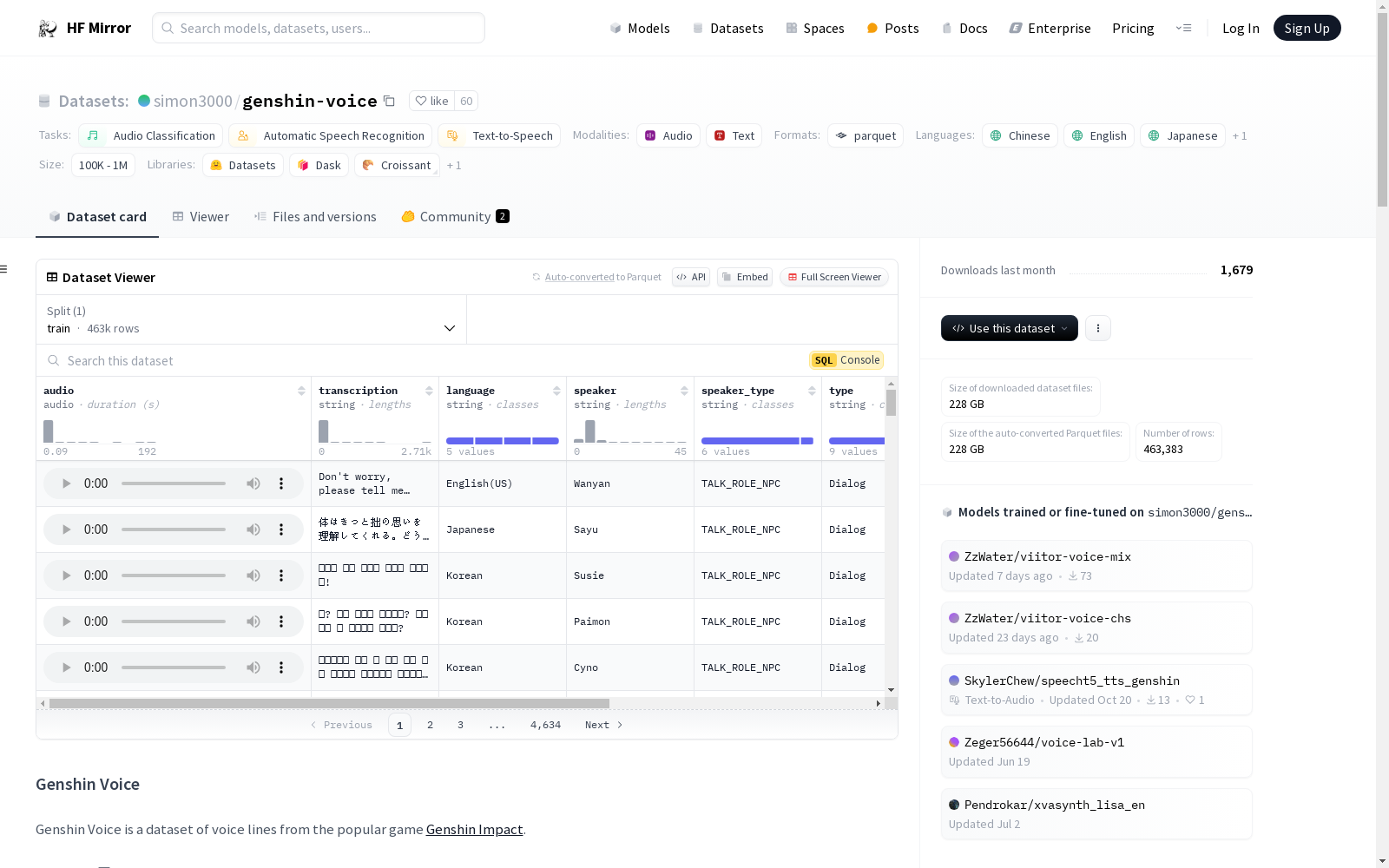Screen dimensions: 1389x868
Task: Copy dataset name with the copy icon
Action: (x=389, y=102)
